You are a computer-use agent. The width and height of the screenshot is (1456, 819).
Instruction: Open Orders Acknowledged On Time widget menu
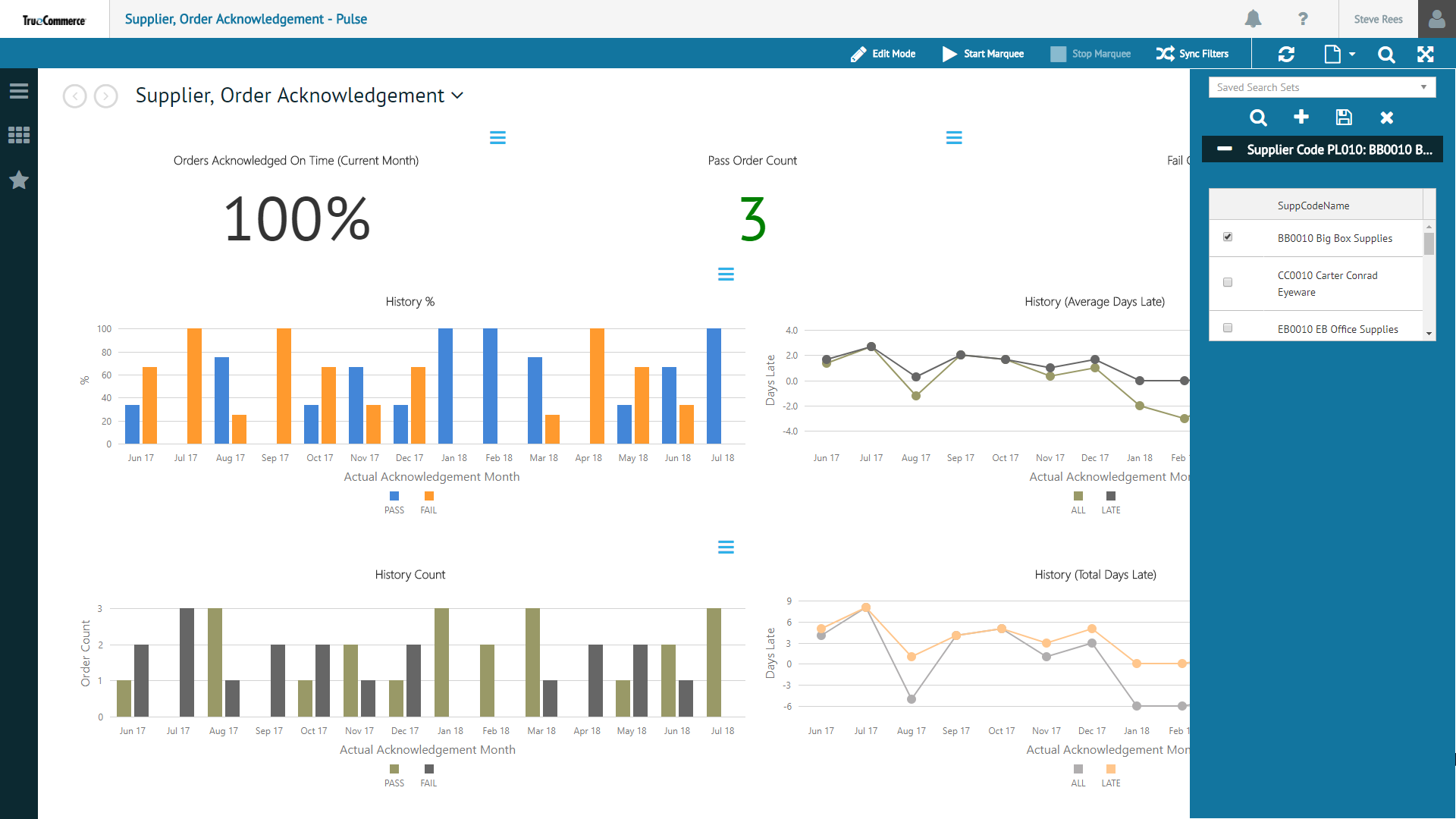[497, 137]
